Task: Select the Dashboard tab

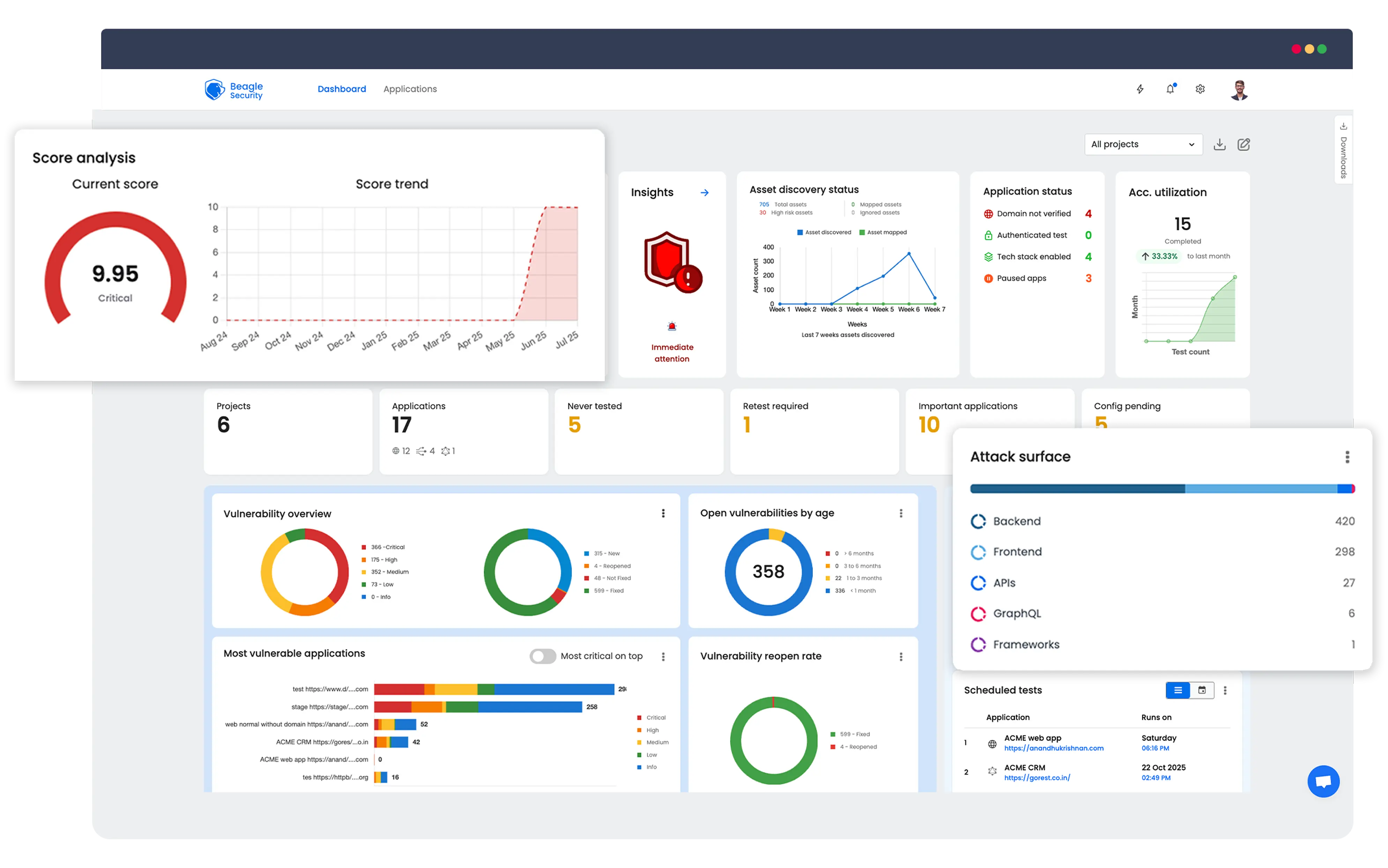Action: click(x=342, y=89)
